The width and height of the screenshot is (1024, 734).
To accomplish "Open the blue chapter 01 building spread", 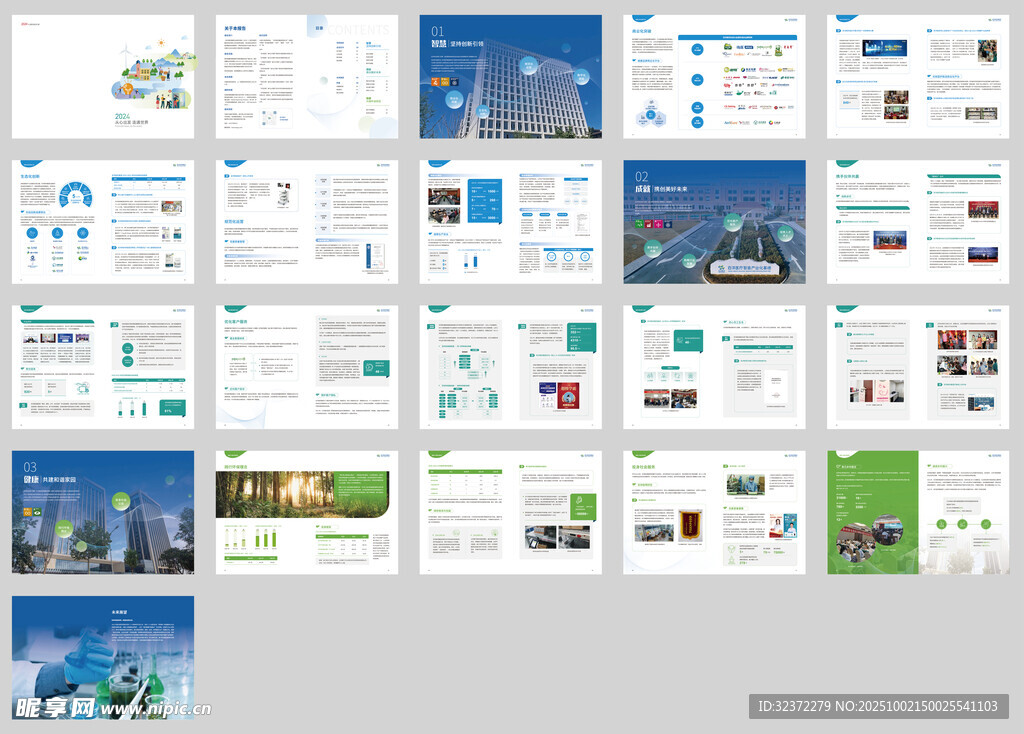I will click(510, 76).
